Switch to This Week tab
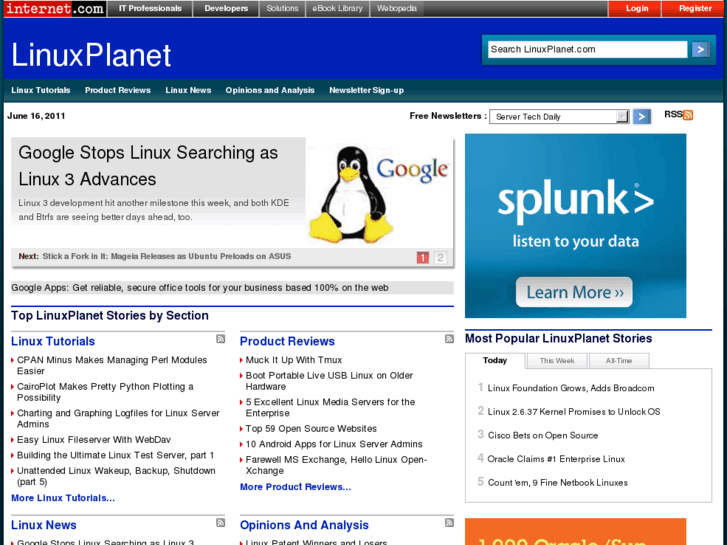Screen dimensions: 727x545 557,360
